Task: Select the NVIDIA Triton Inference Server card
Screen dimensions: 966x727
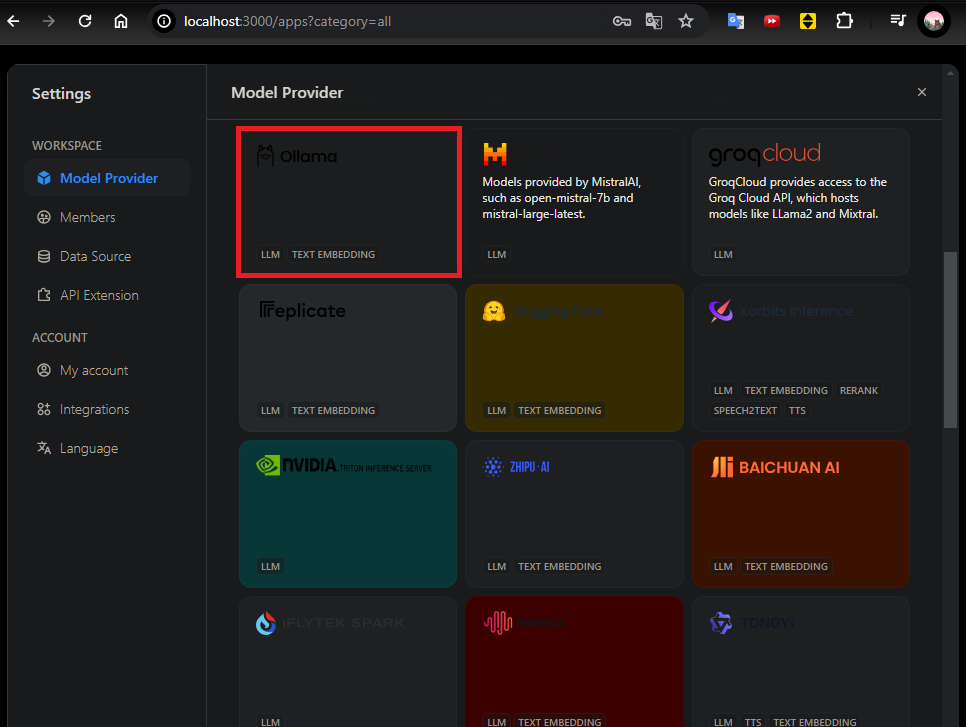Action: (348, 514)
